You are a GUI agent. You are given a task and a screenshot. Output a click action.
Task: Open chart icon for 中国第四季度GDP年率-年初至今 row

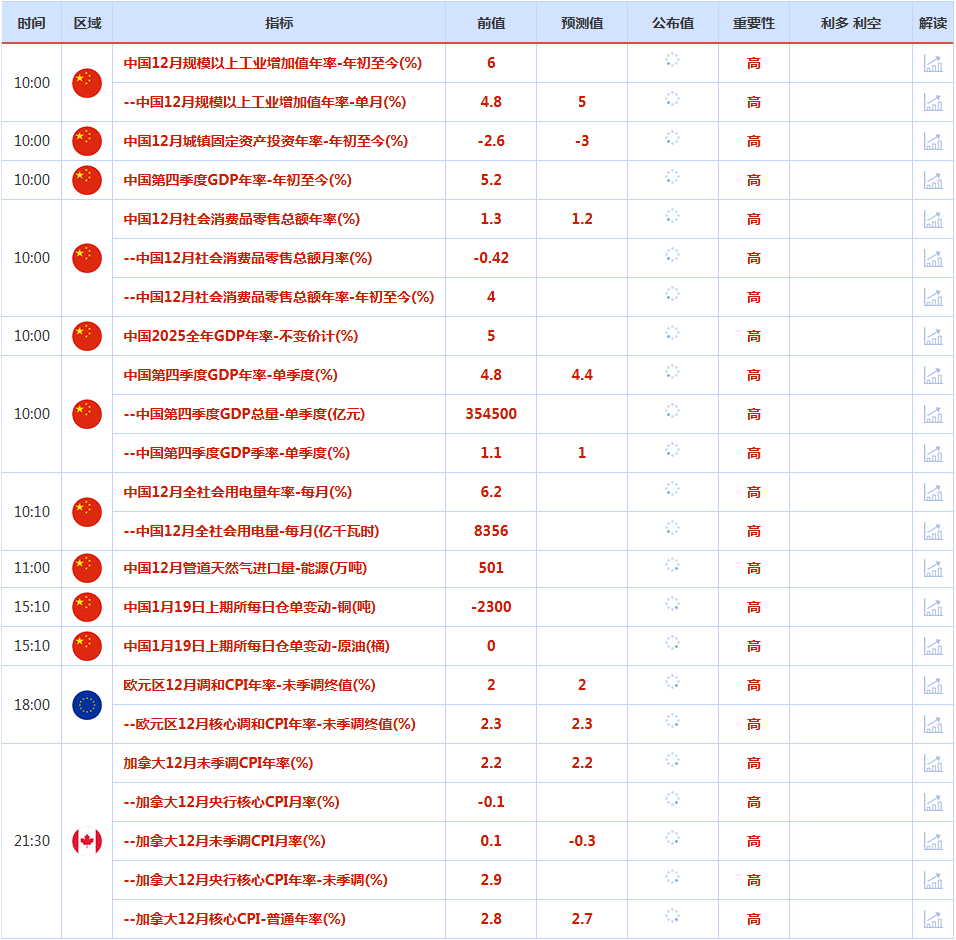point(933,180)
